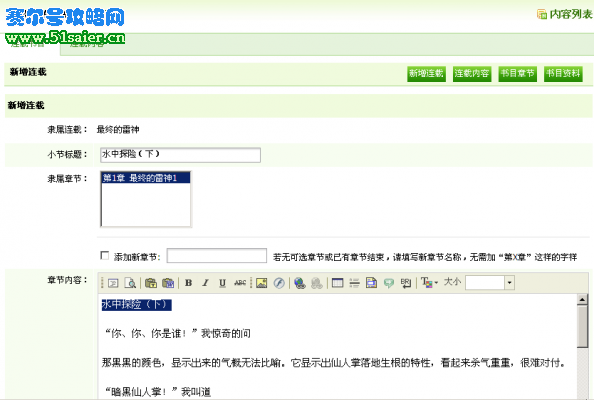Insert Flash using the Flash icon
Image resolution: width=594 pixels, height=400 pixels.
pyautogui.click(x=279, y=283)
